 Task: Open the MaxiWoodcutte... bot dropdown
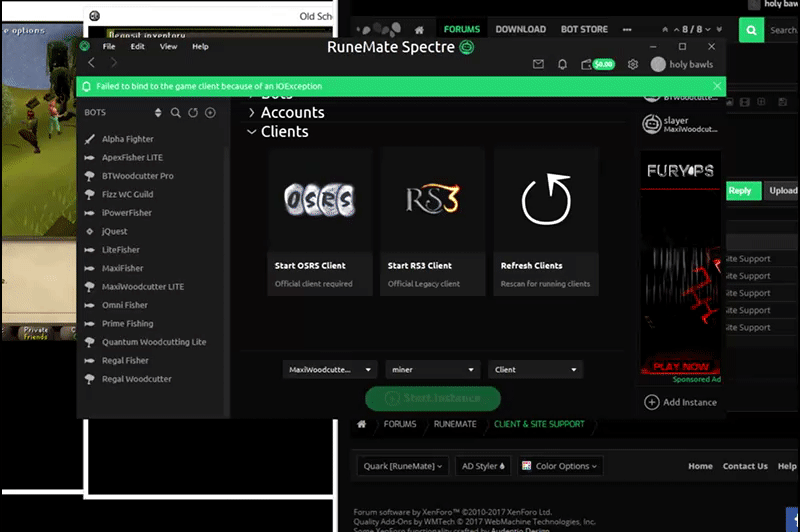pos(330,369)
